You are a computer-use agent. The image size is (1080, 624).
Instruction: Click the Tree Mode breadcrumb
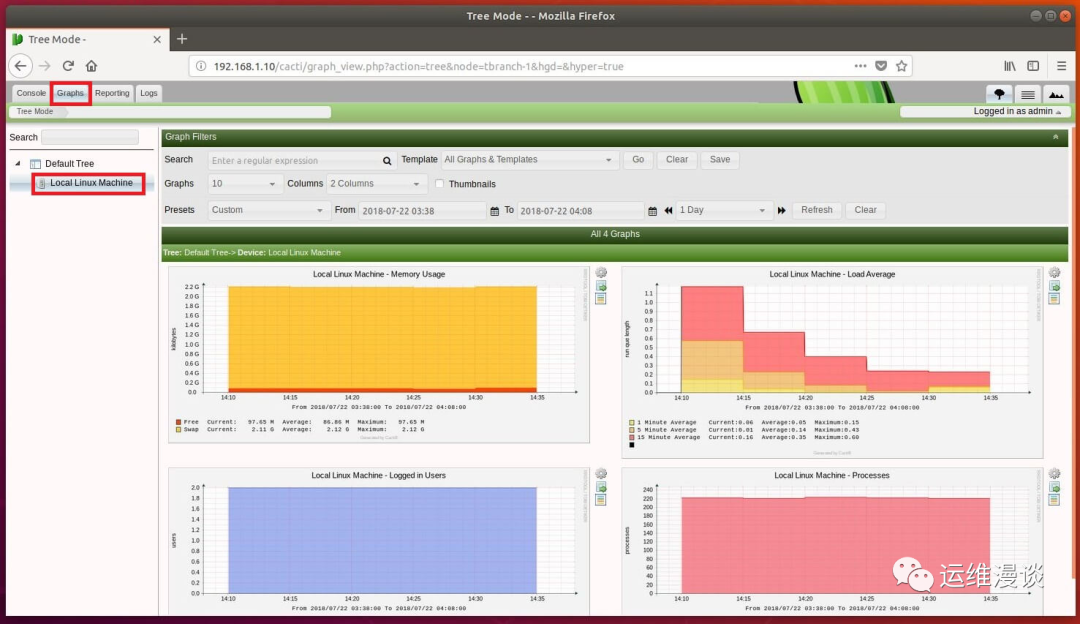point(34,112)
